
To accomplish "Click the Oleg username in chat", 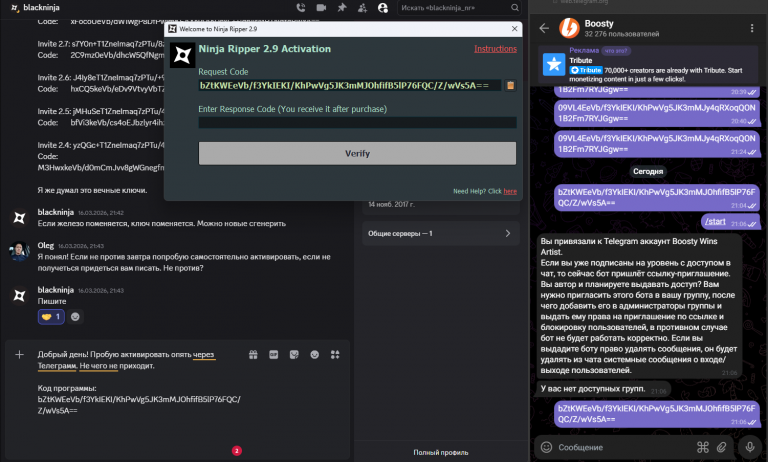I will pyautogui.click(x=46, y=245).
